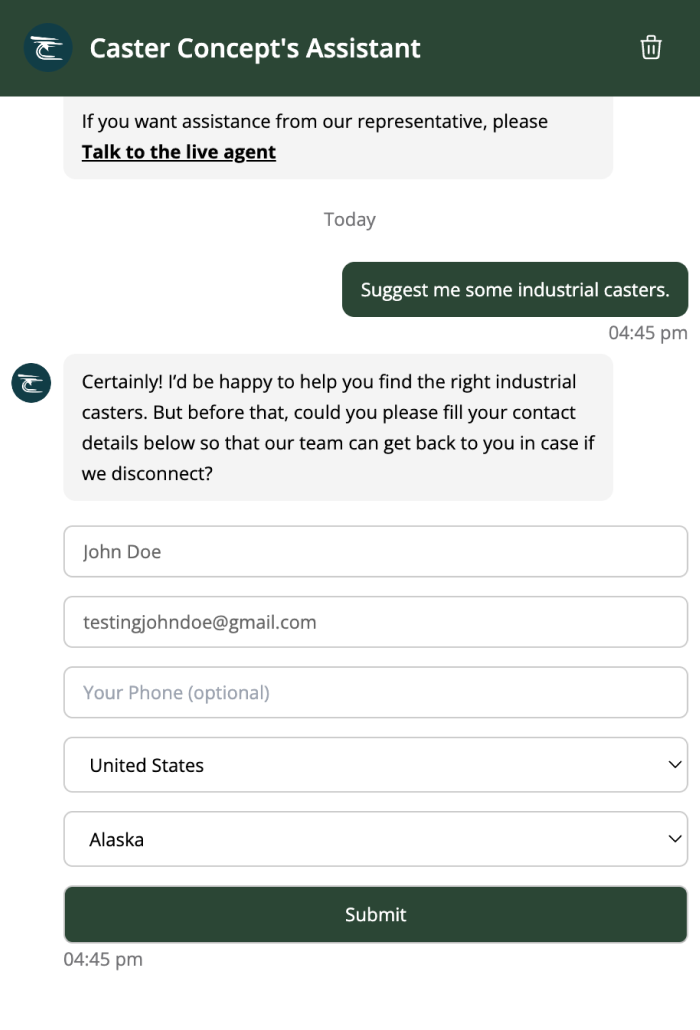Screen dimensions: 700x1030
Task: Click the Caster Concepts logo in header
Action: pyautogui.click(x=48, y=48)
